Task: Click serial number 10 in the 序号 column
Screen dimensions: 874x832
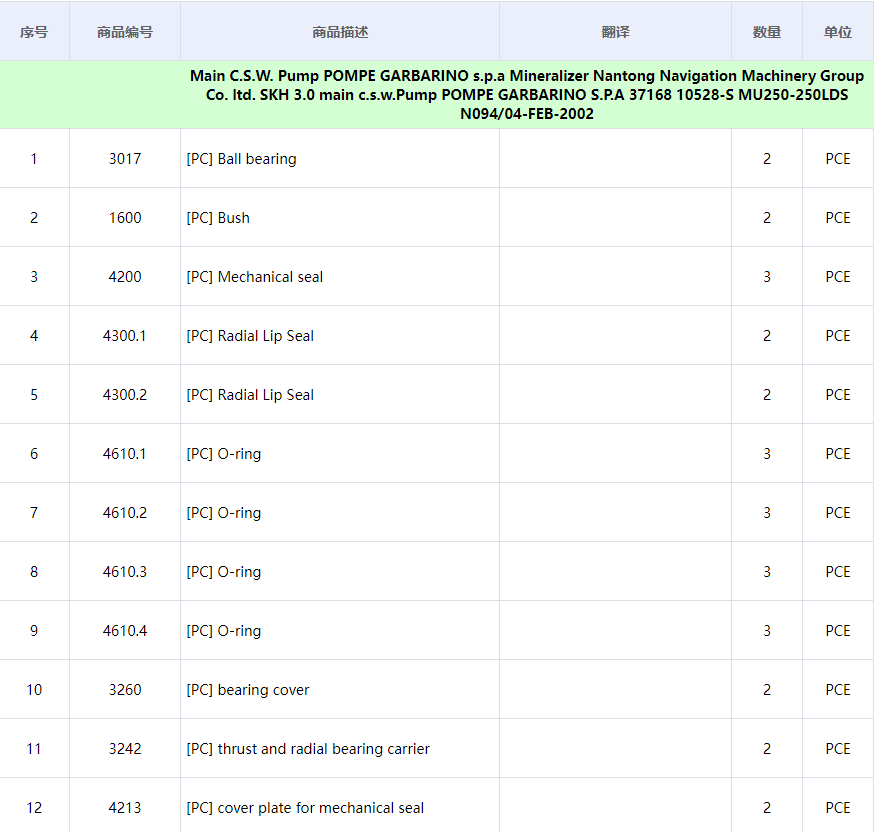Action: click(34, 690)
